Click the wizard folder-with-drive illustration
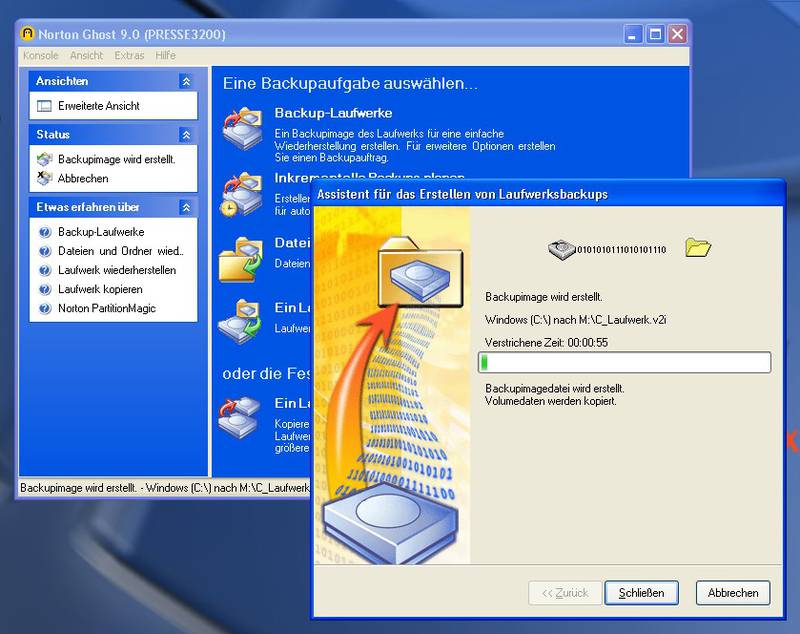 pyautogui.click(x=420, y=273)
